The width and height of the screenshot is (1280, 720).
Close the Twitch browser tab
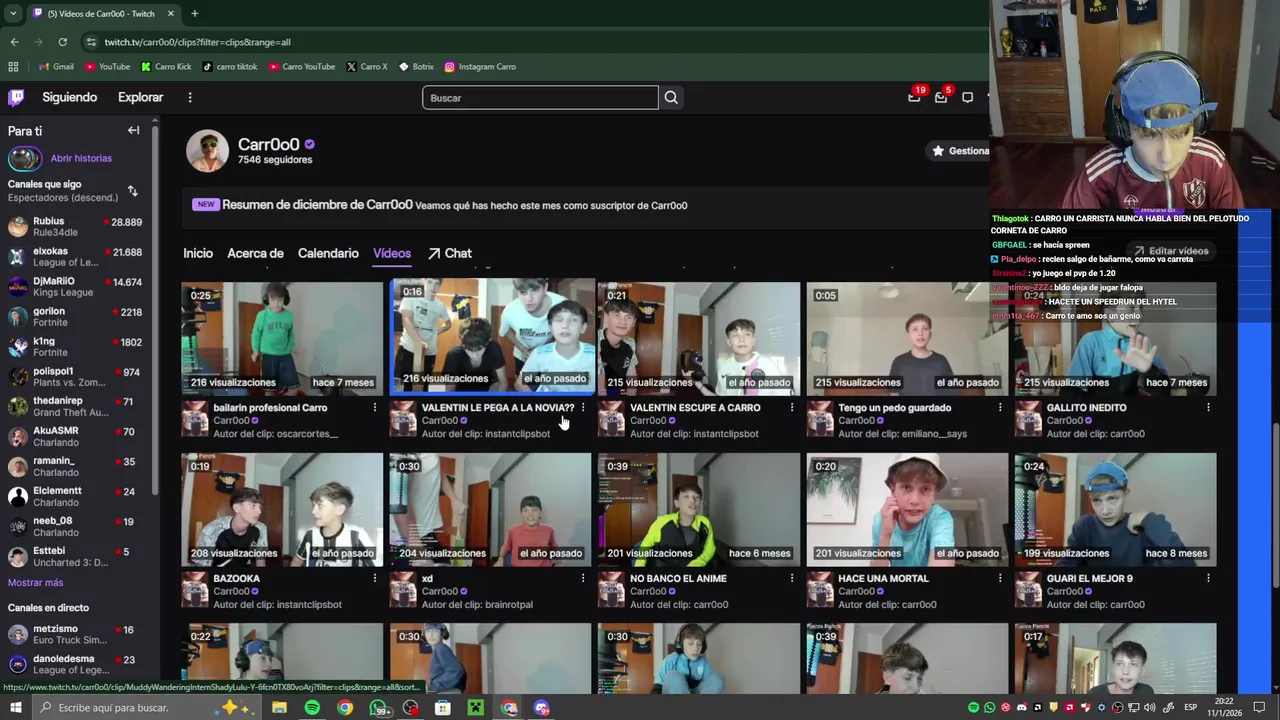click(x=170, y=14)
